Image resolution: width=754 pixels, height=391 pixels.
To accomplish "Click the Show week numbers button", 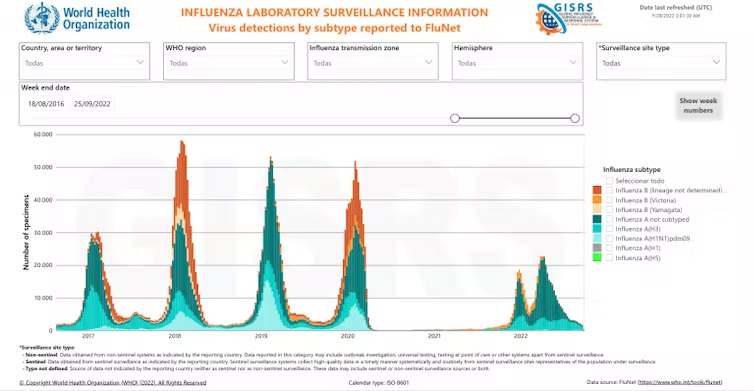I will click(x=698, y=105).
